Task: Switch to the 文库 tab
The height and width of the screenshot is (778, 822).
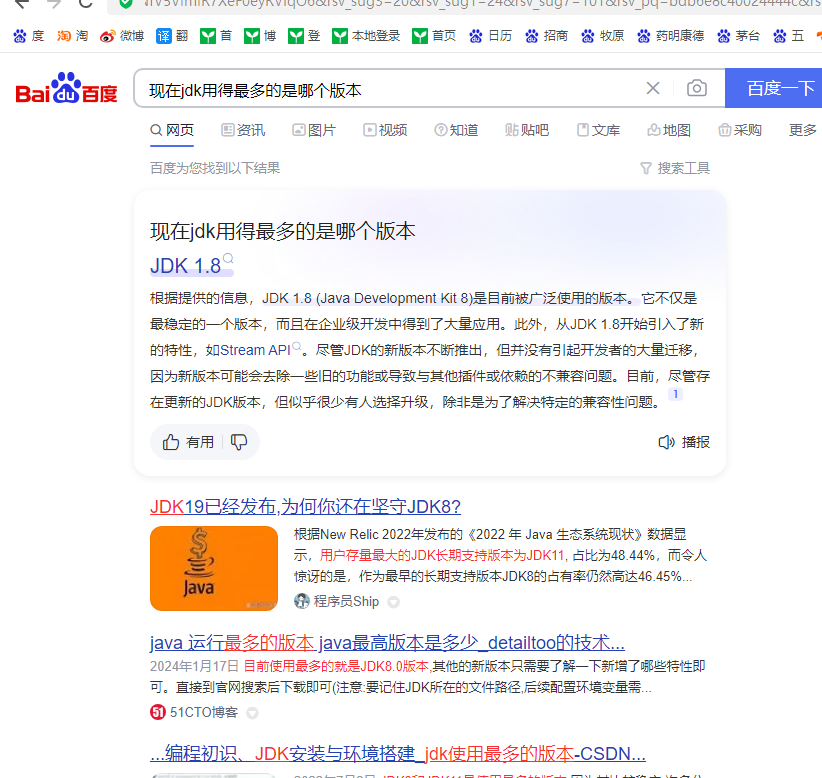Action: [x=598, y=130]
